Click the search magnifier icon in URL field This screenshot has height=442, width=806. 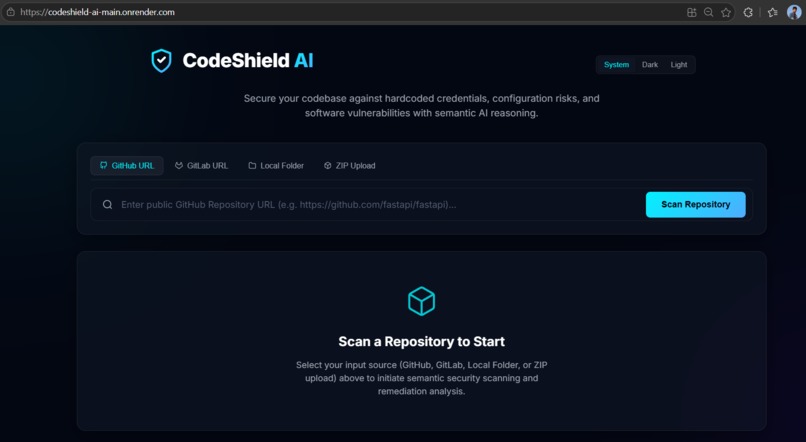click(x=107, y=205)
